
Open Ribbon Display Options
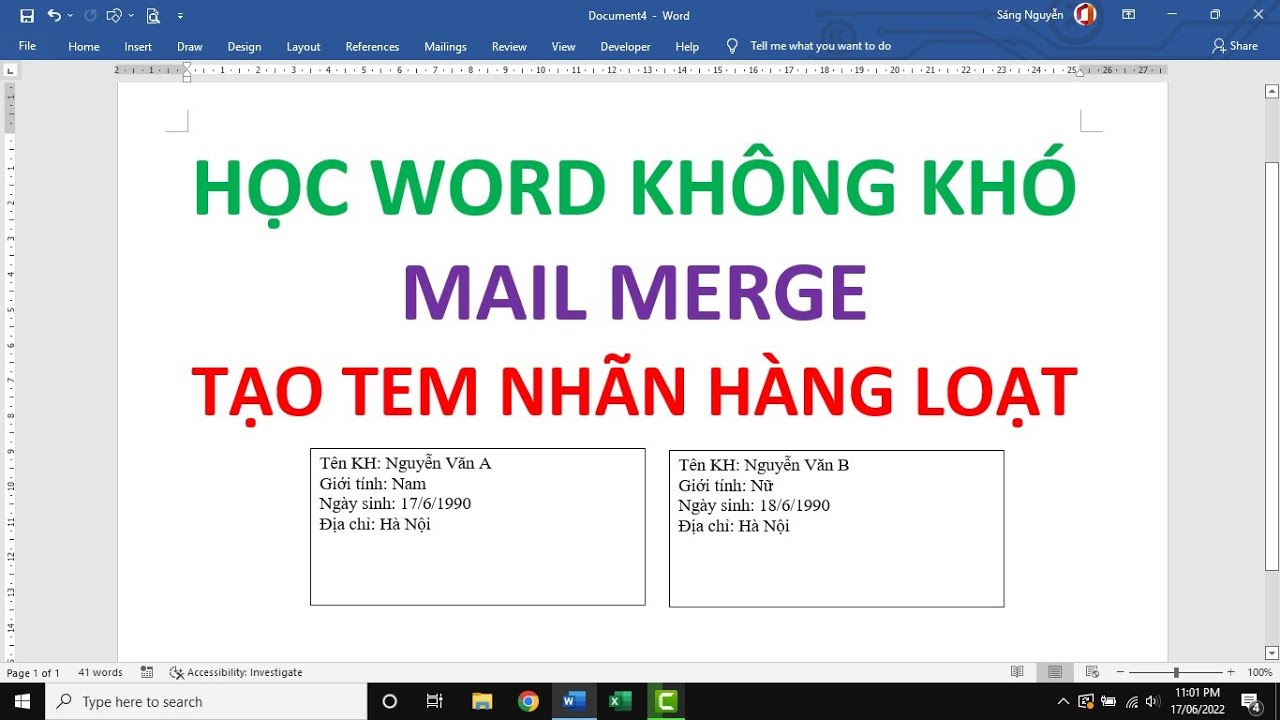point(1128,15)
